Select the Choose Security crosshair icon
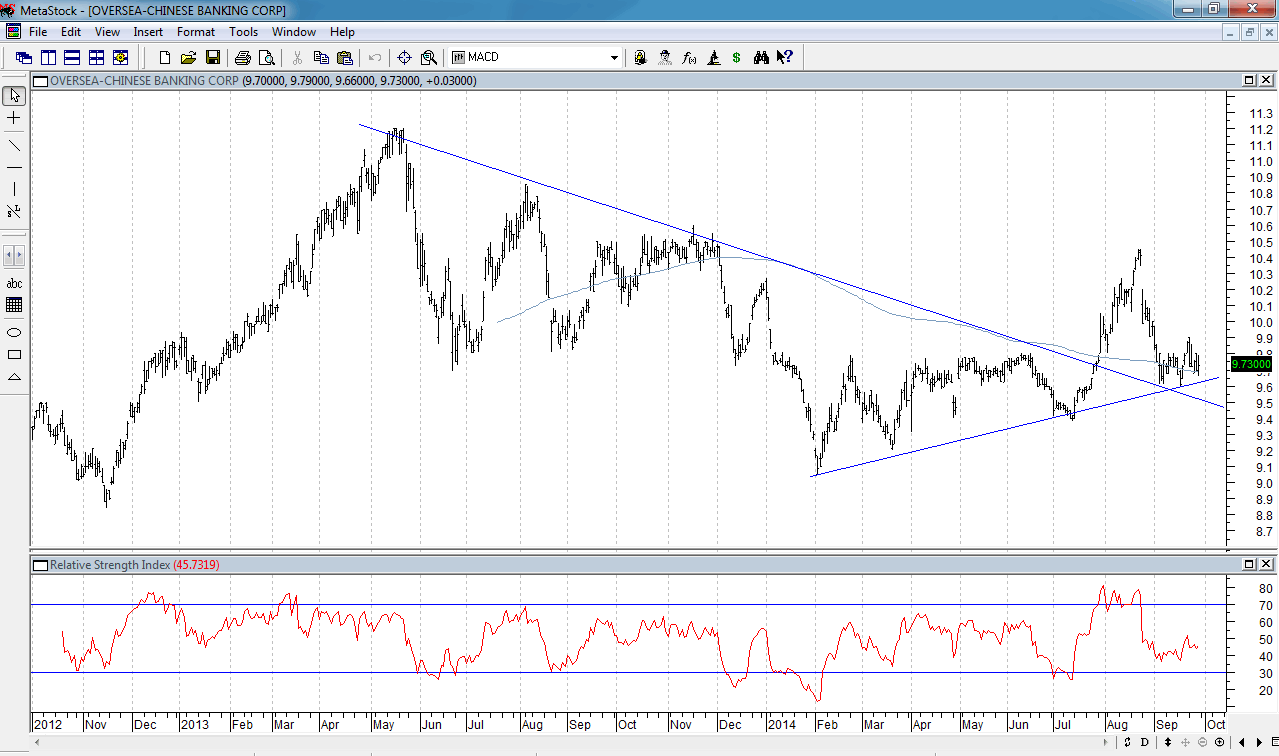The height and width of the screenshot is (756, 1279). pos(405,58)
